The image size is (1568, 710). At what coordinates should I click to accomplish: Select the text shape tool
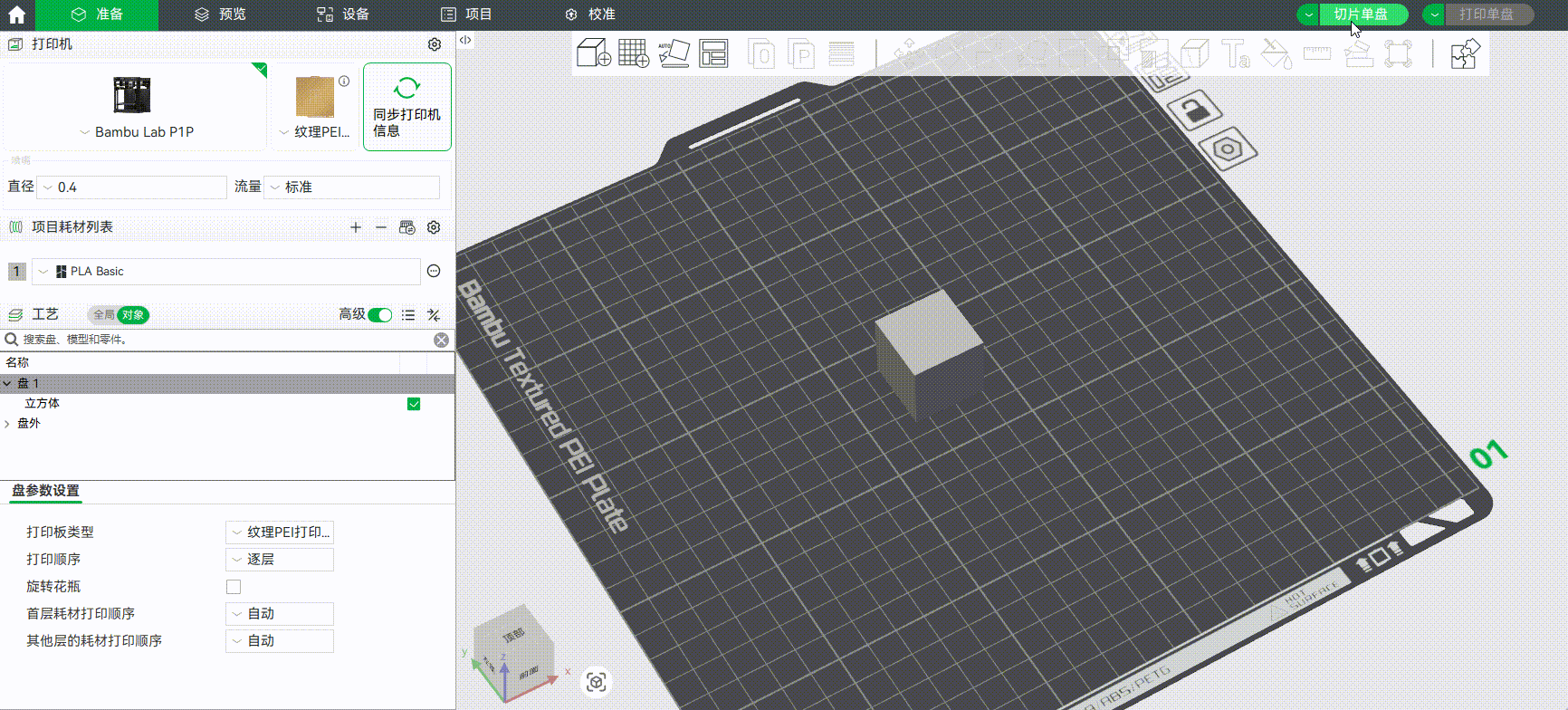[x=1235, y=53]
